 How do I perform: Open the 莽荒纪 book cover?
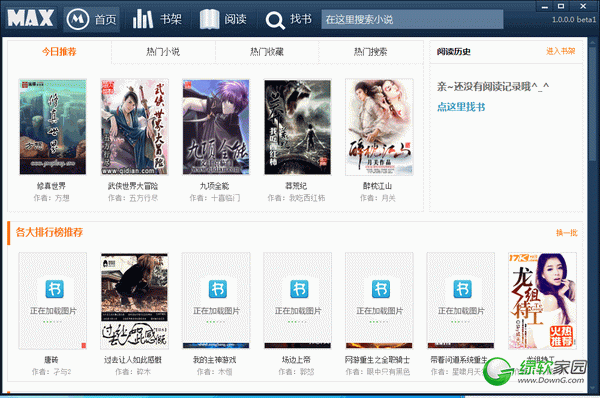(297, 127)
